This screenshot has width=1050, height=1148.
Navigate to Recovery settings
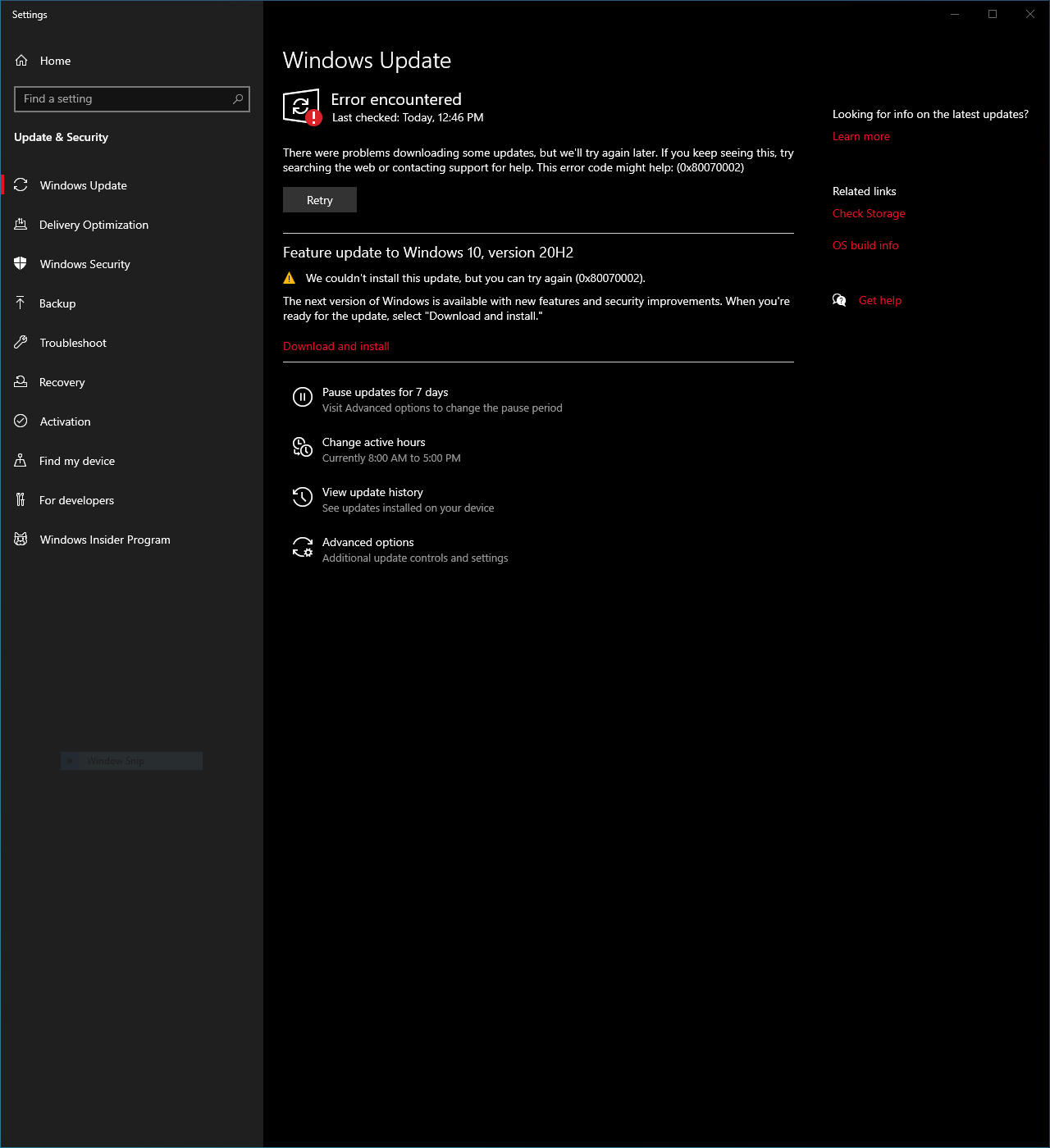point(131,382)
